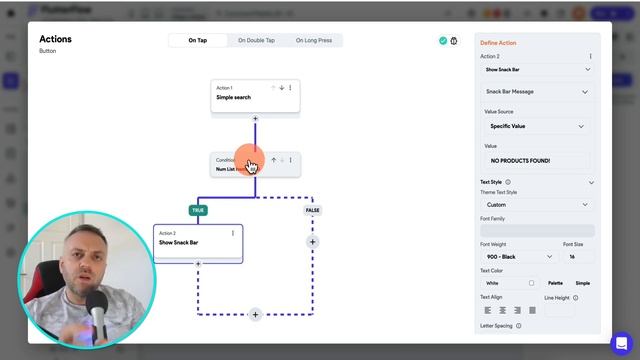Open the debug bug icon
640x360 pixels.
[454, 40]
